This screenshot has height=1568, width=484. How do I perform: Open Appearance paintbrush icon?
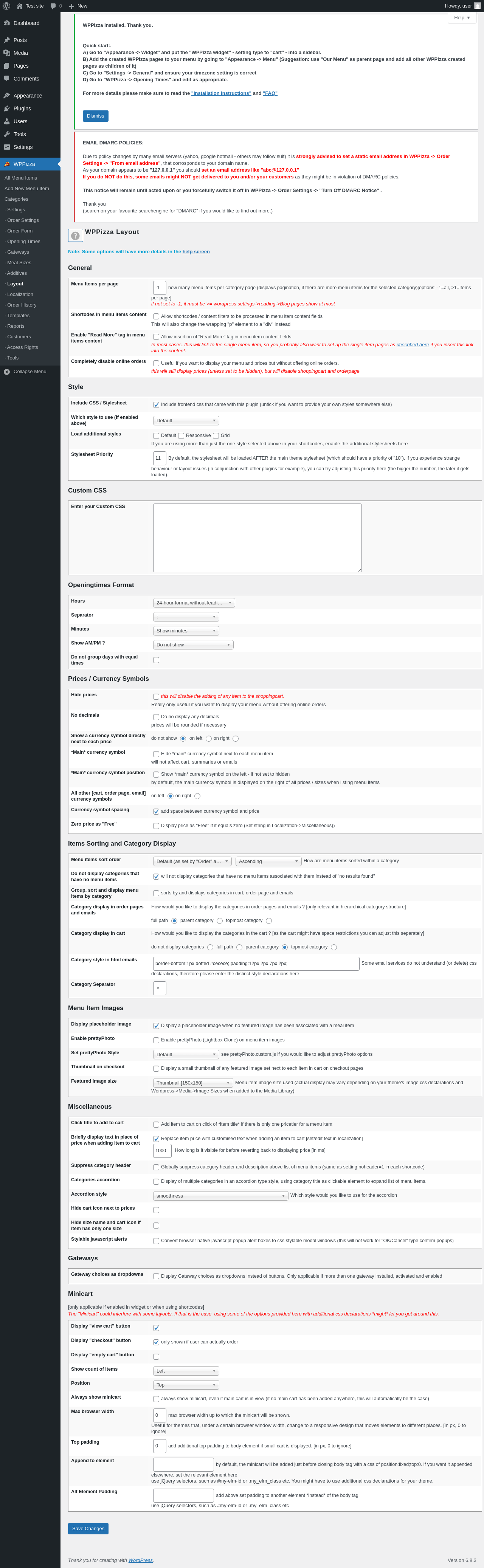tap(7, 96)
